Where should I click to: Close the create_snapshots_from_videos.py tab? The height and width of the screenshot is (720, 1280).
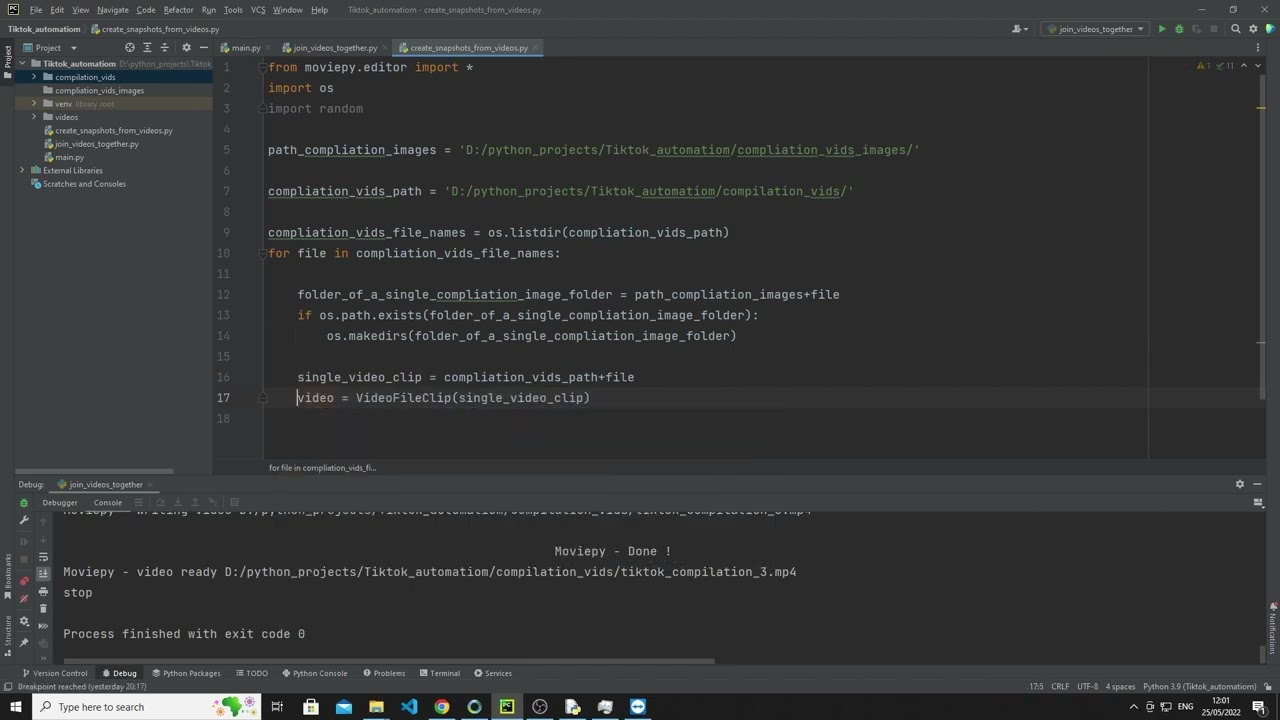click(x=536, y=48)
